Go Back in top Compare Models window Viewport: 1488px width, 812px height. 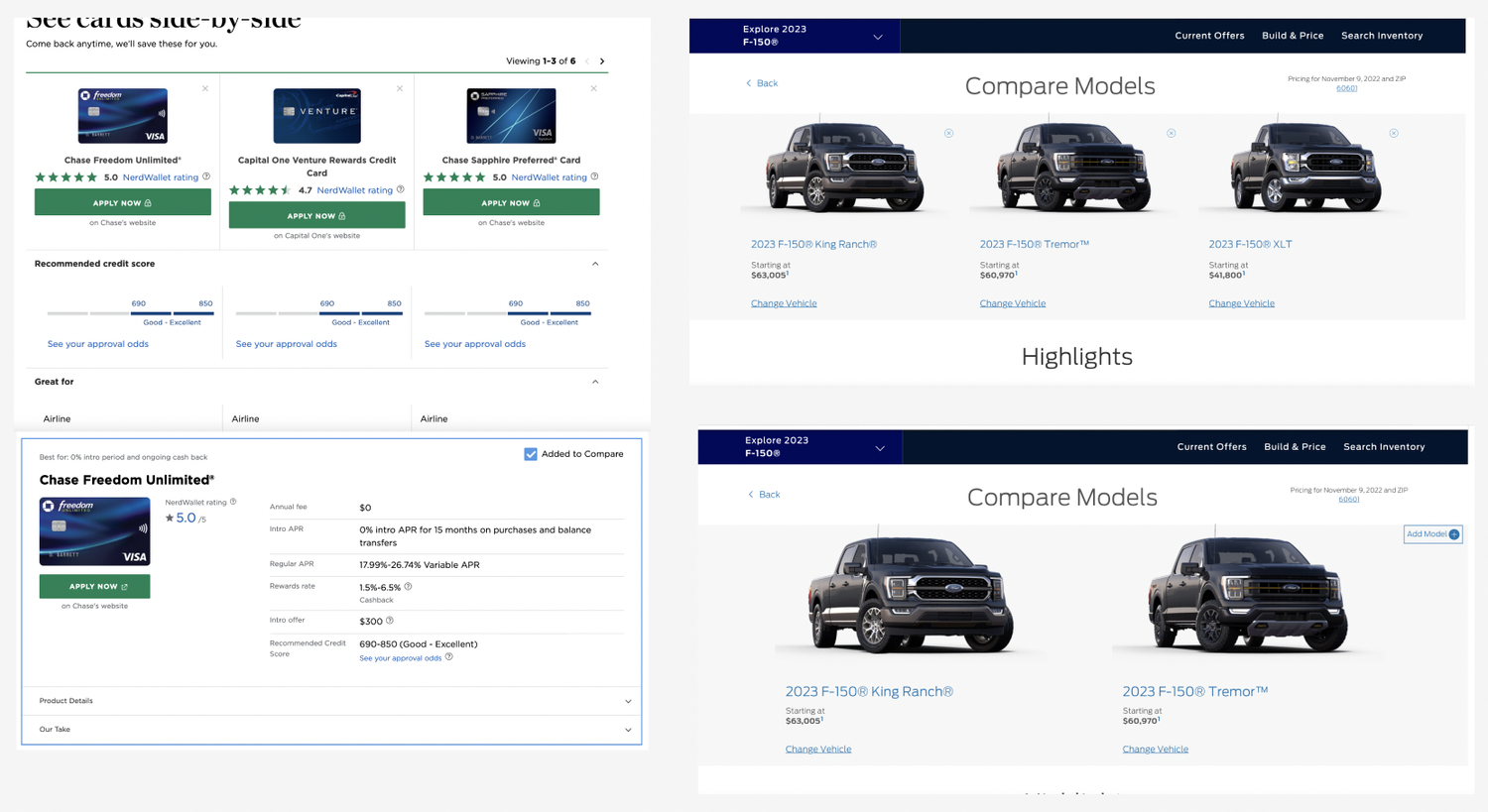(x=762, y=83)
